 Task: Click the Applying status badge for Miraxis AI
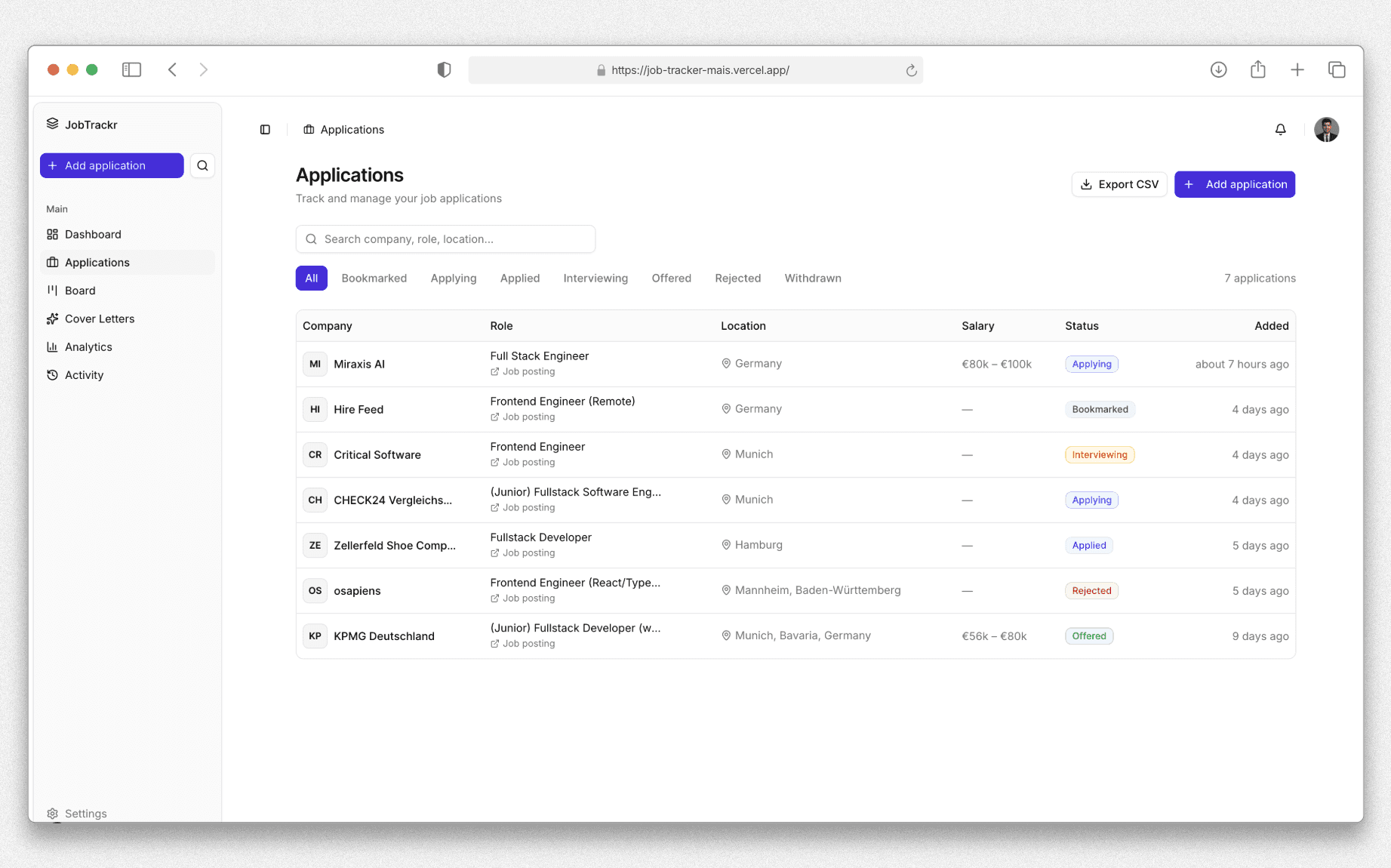pos(1091,364)
